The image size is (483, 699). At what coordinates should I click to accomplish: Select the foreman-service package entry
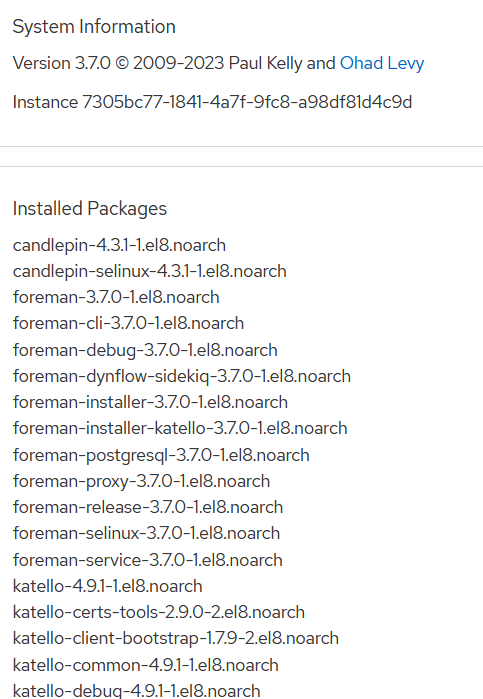pos(148,560)
